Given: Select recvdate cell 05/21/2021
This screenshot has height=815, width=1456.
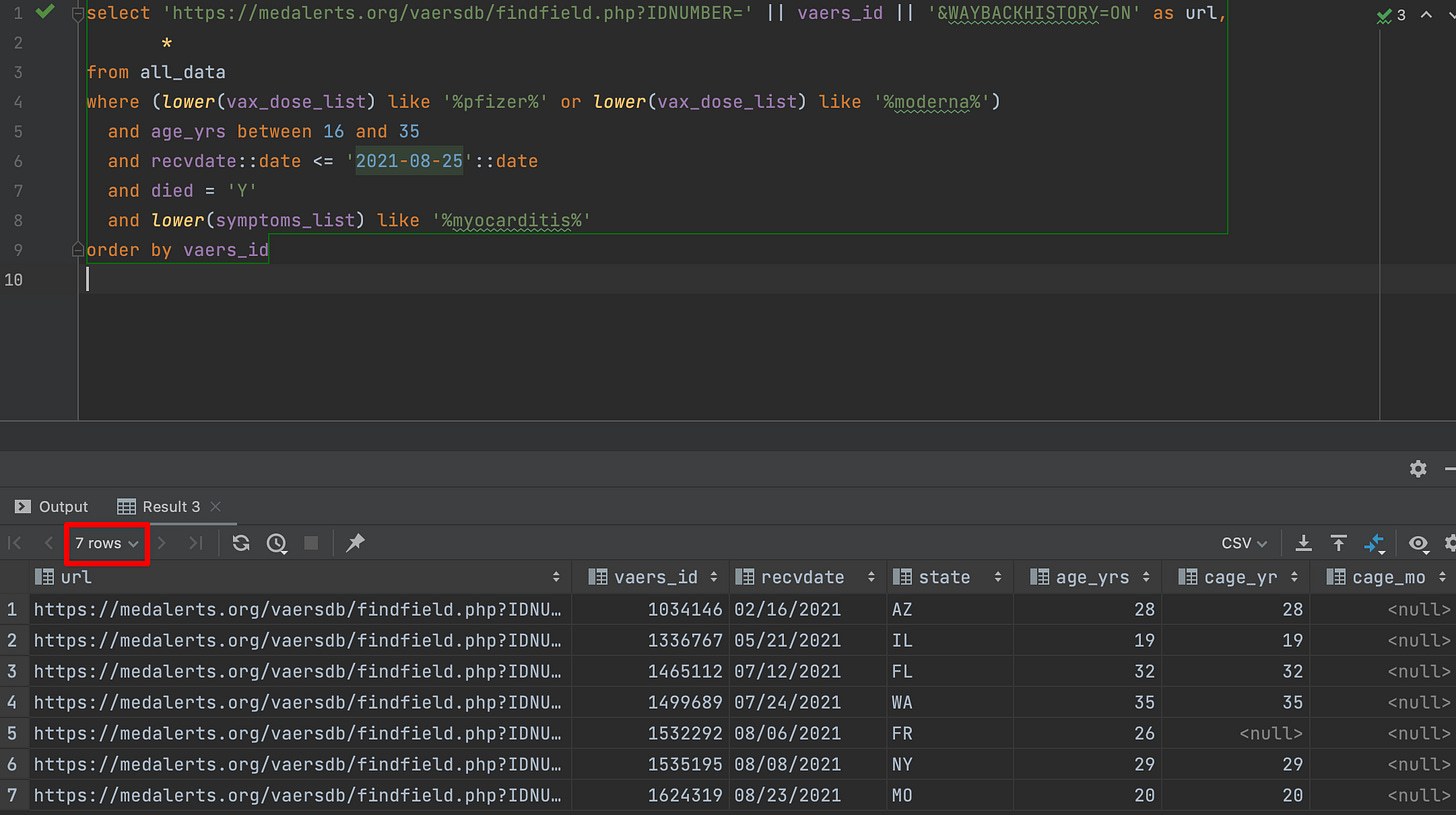Looking at the screenshot, I should [808, 640].
